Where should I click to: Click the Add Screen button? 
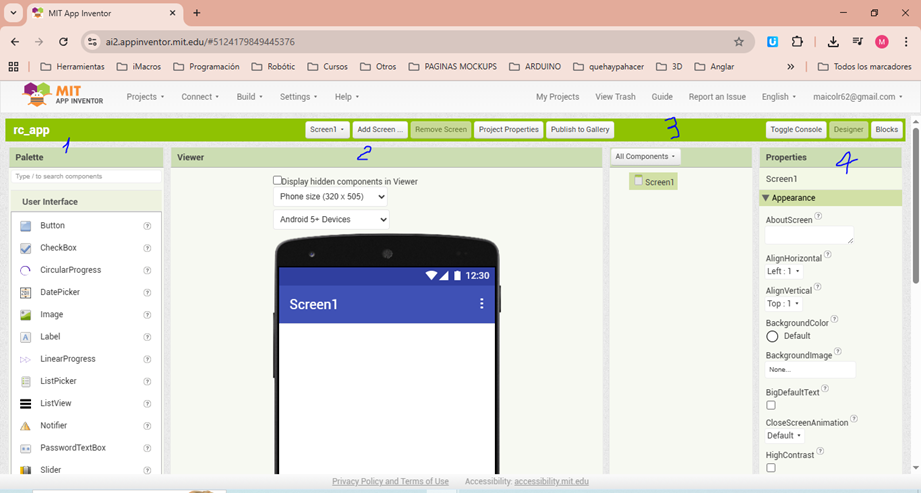click(379, 129)
